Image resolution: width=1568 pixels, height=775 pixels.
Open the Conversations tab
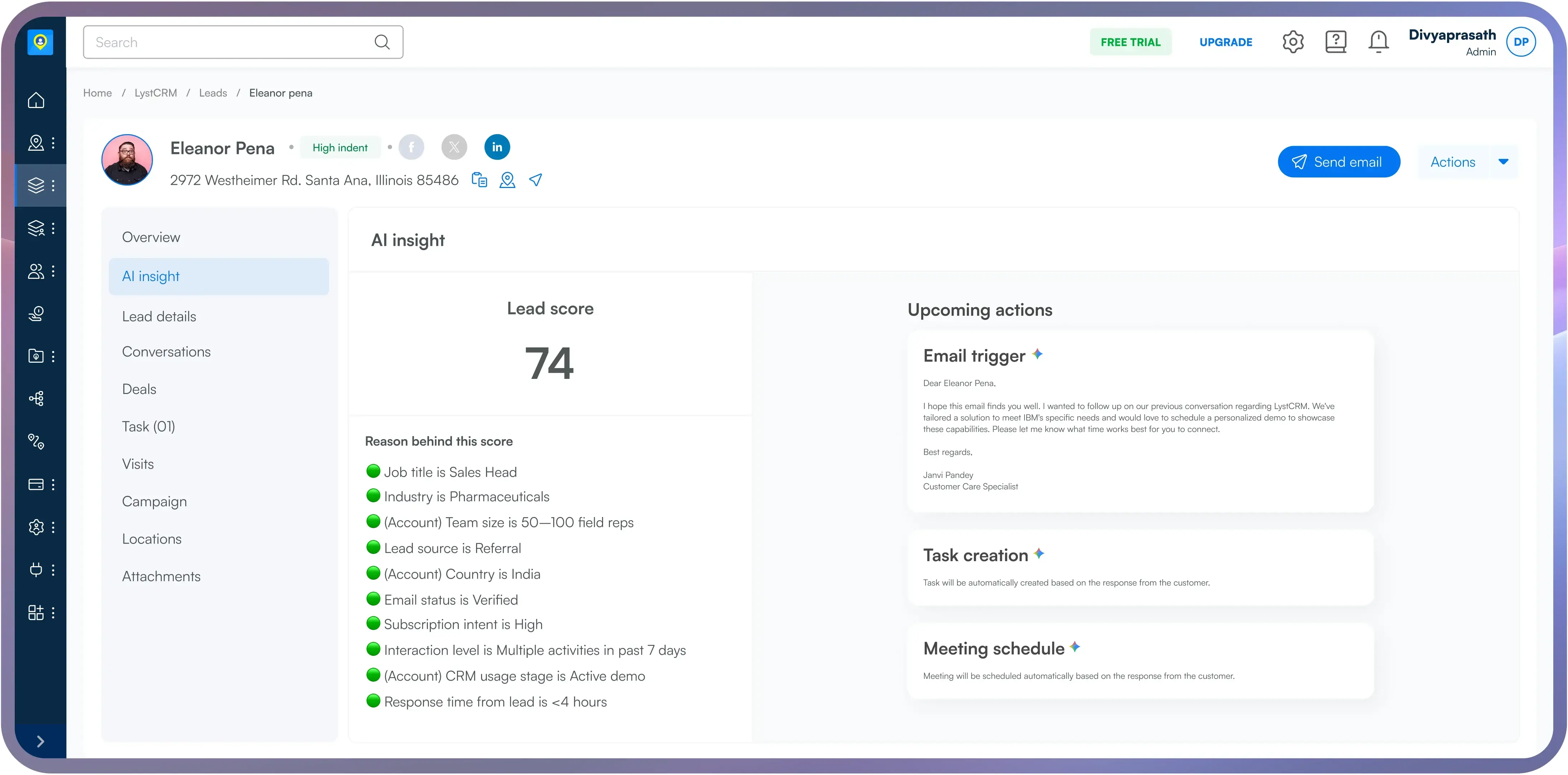point(166,352)
